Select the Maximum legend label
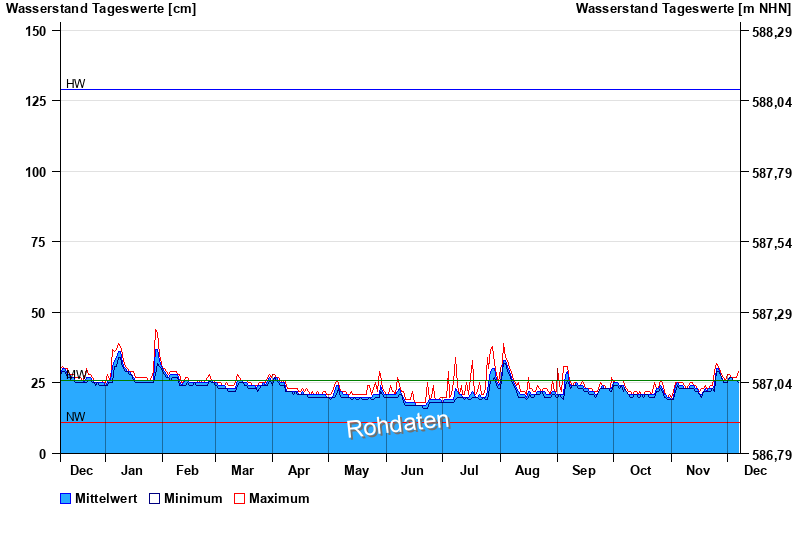 point(279,498)
